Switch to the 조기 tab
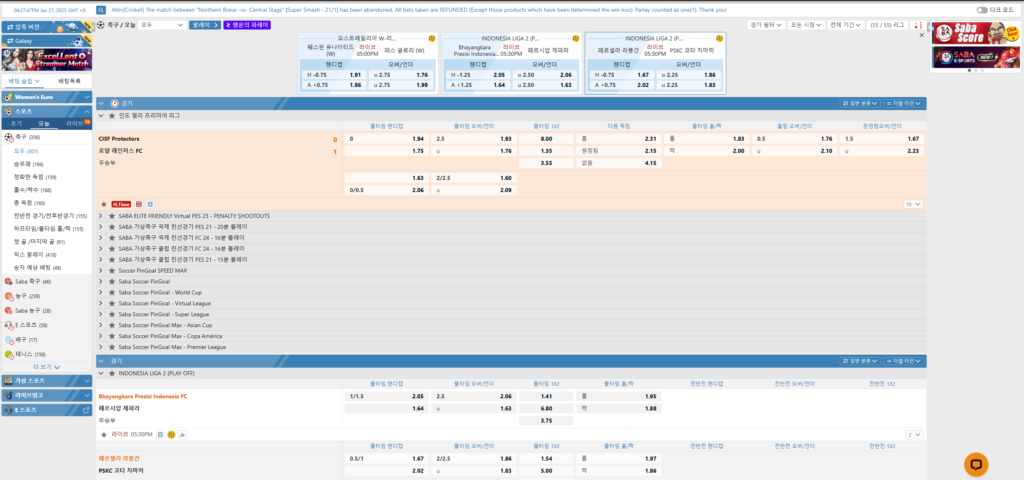The image size is (1024, 480). pyautogui.click(x=16, y=123)
